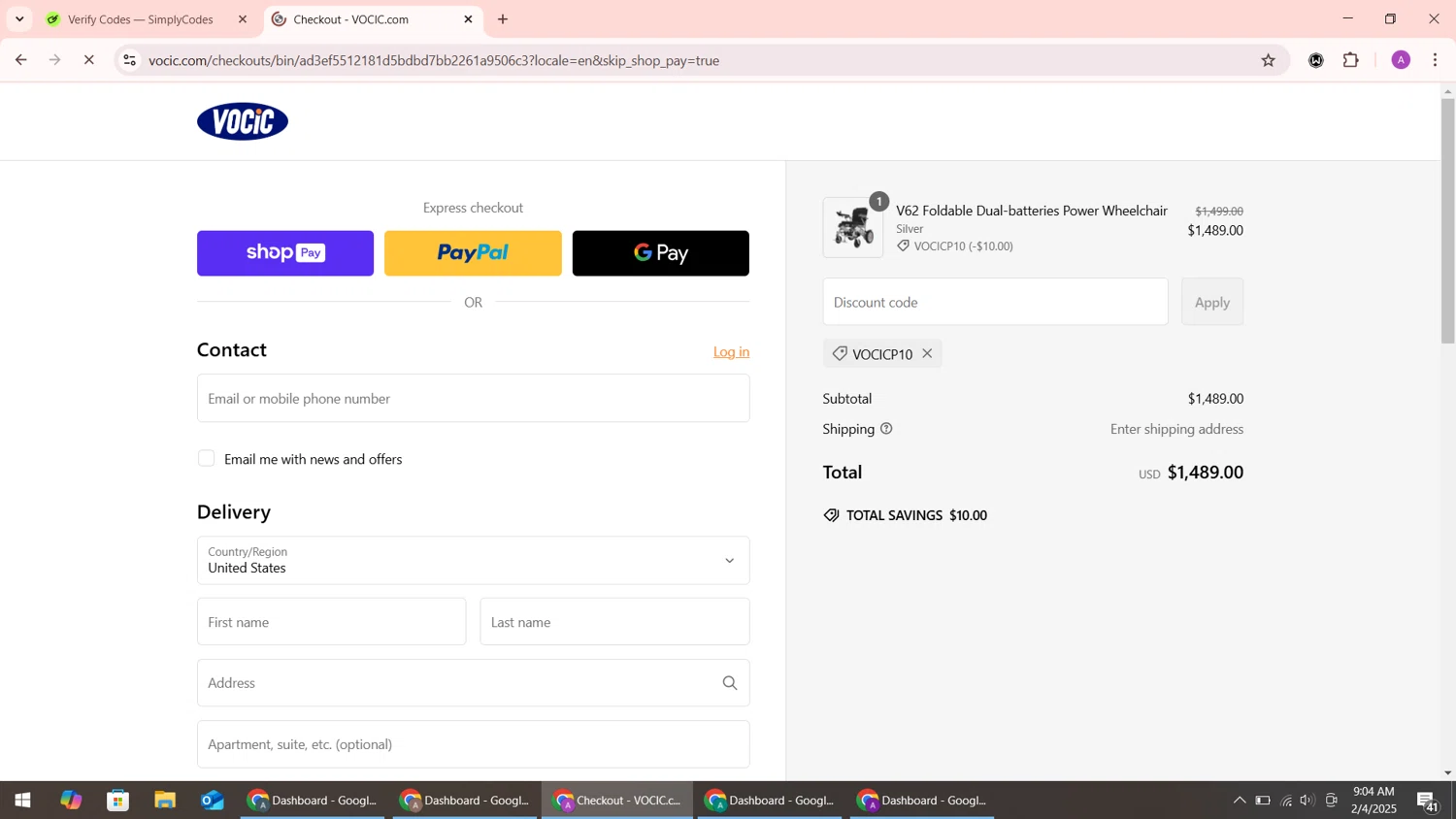Switch to first Dashboard Google Chrome window

313,801
